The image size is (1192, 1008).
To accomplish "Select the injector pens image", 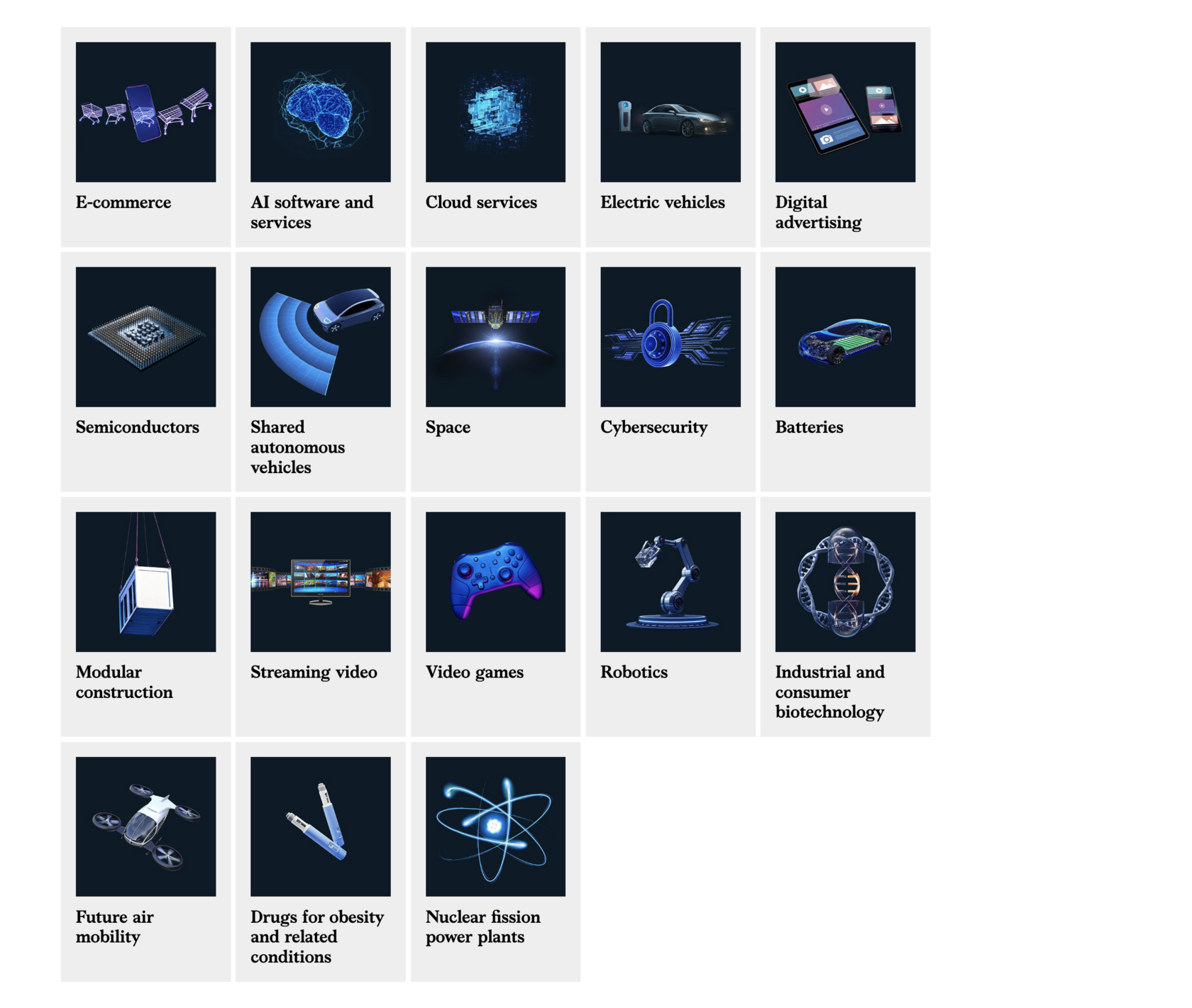I will pos(320,826).
